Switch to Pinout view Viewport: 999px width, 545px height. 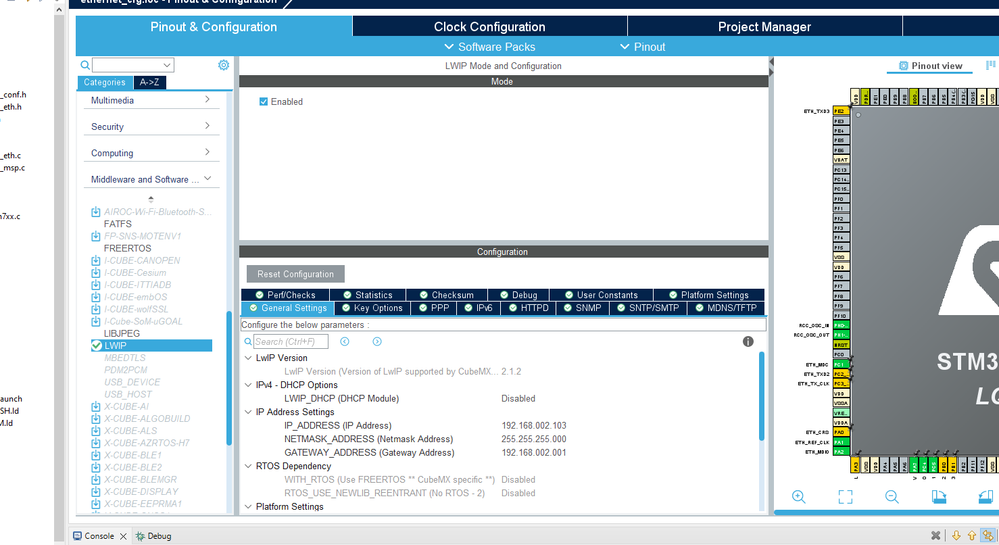tap(930, 66)
